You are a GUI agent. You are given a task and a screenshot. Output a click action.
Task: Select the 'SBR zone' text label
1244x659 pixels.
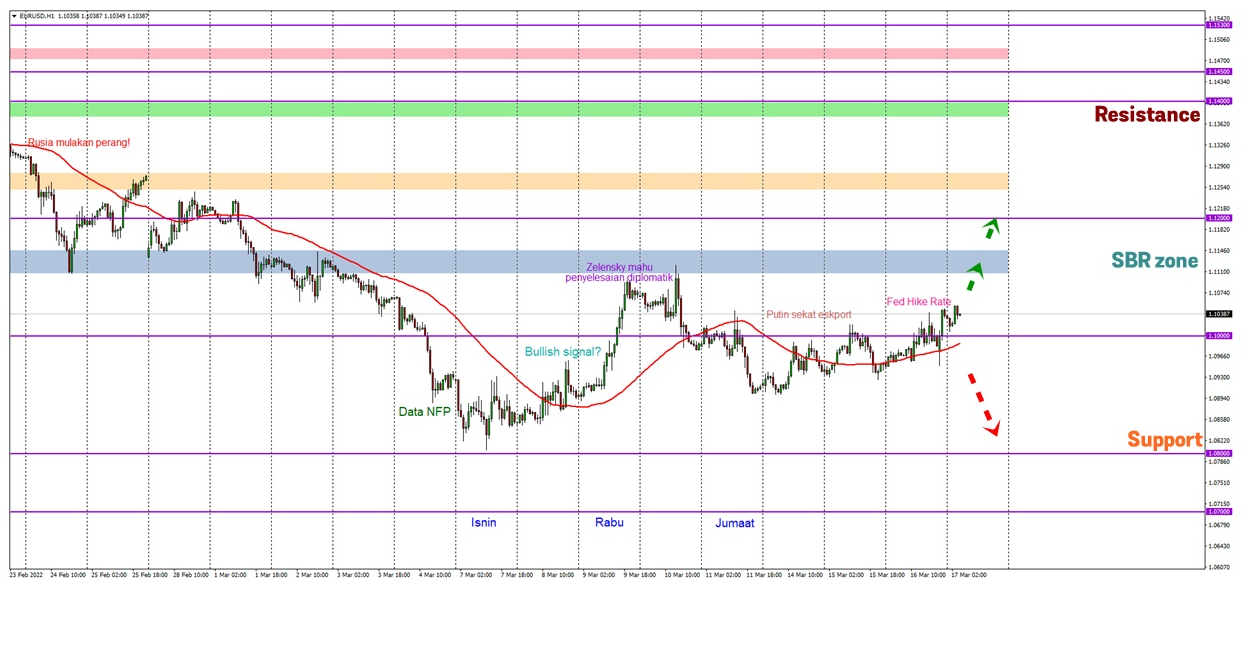tap(1154, 261)
